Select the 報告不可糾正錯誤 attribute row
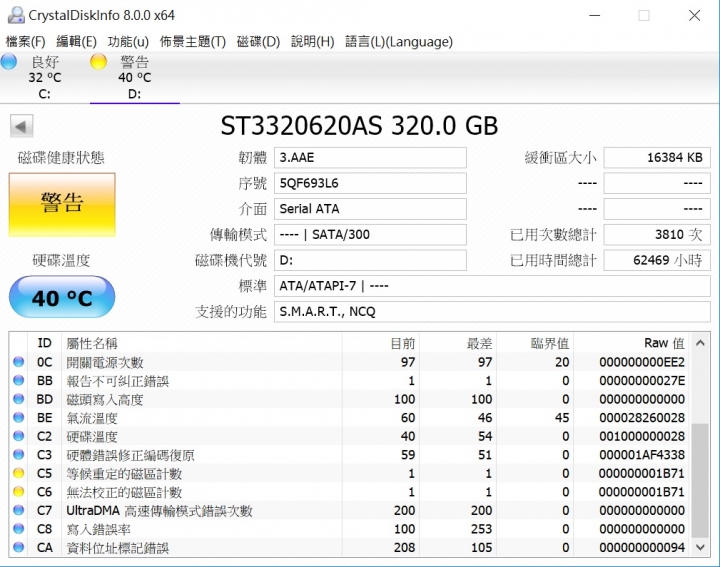This screenshot has width=720, height=567. tap(349, 380)
